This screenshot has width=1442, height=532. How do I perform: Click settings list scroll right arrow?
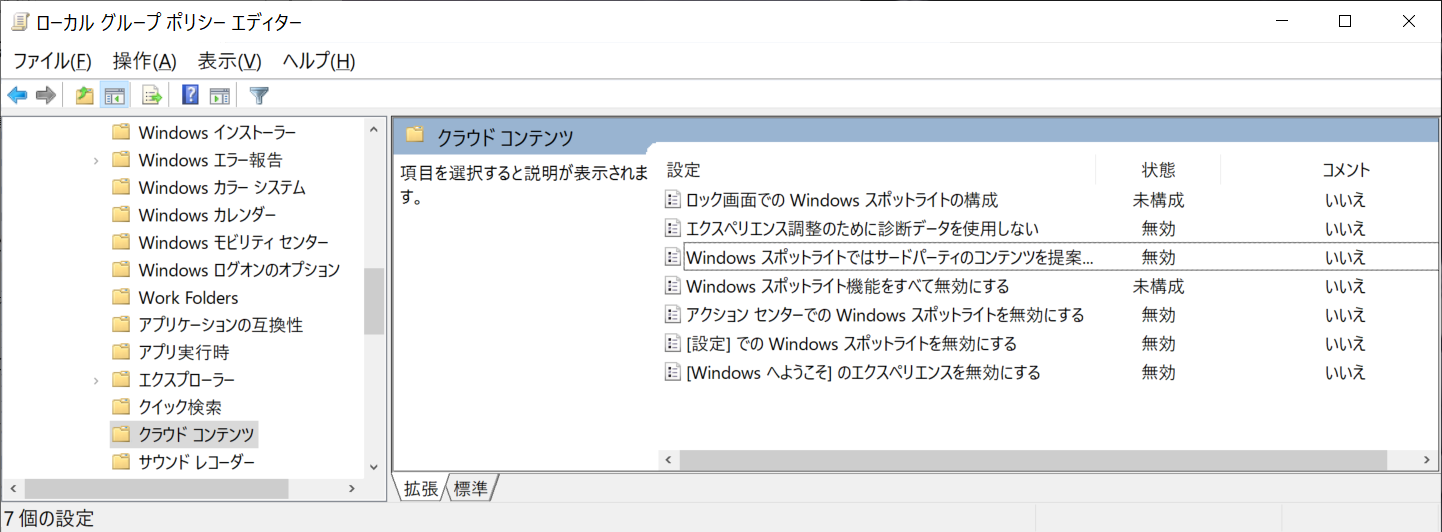[x=1427, y=460]
